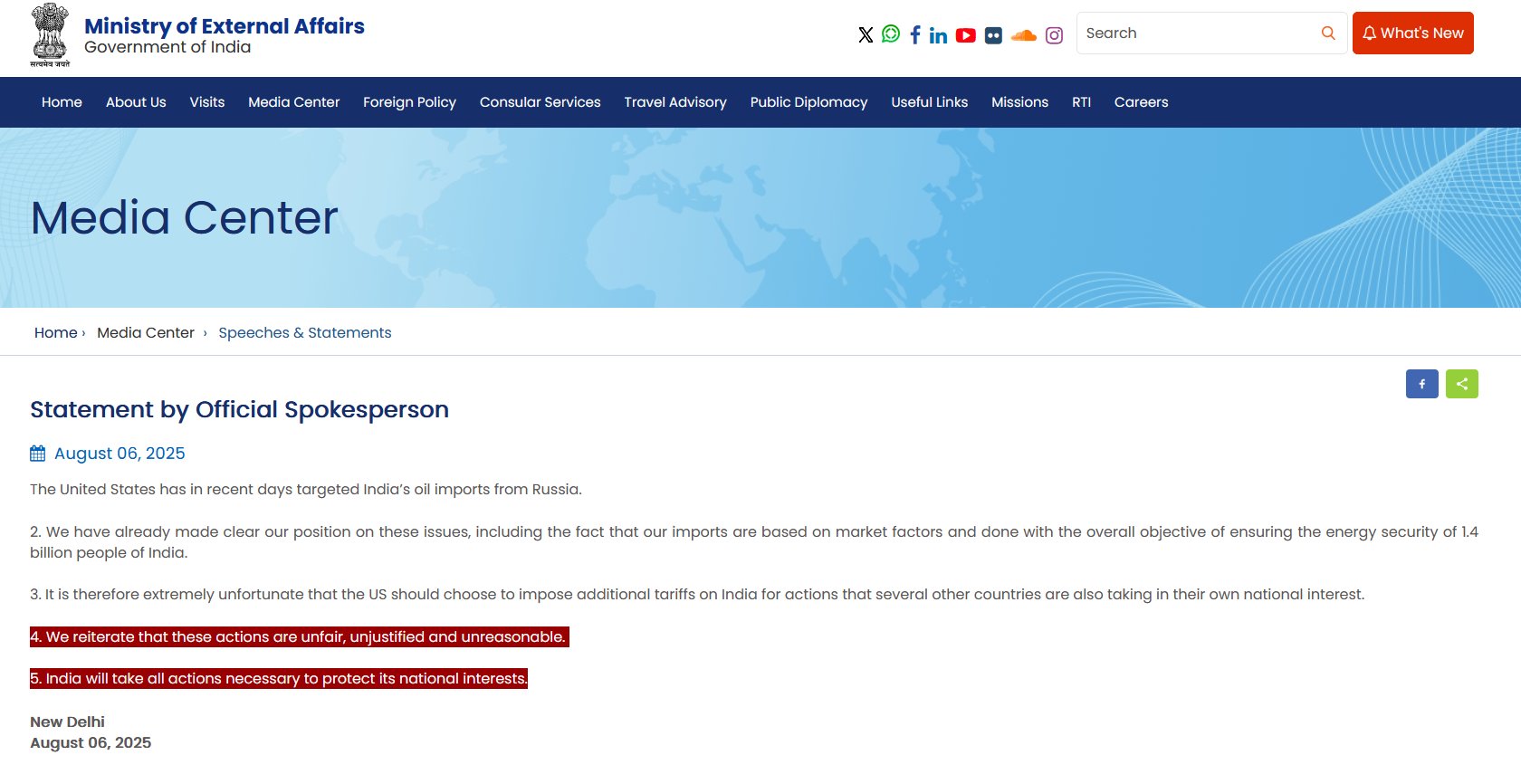1521x784 pixels.
Task: Open the Consular Services menu
Action: coord(540,102)
